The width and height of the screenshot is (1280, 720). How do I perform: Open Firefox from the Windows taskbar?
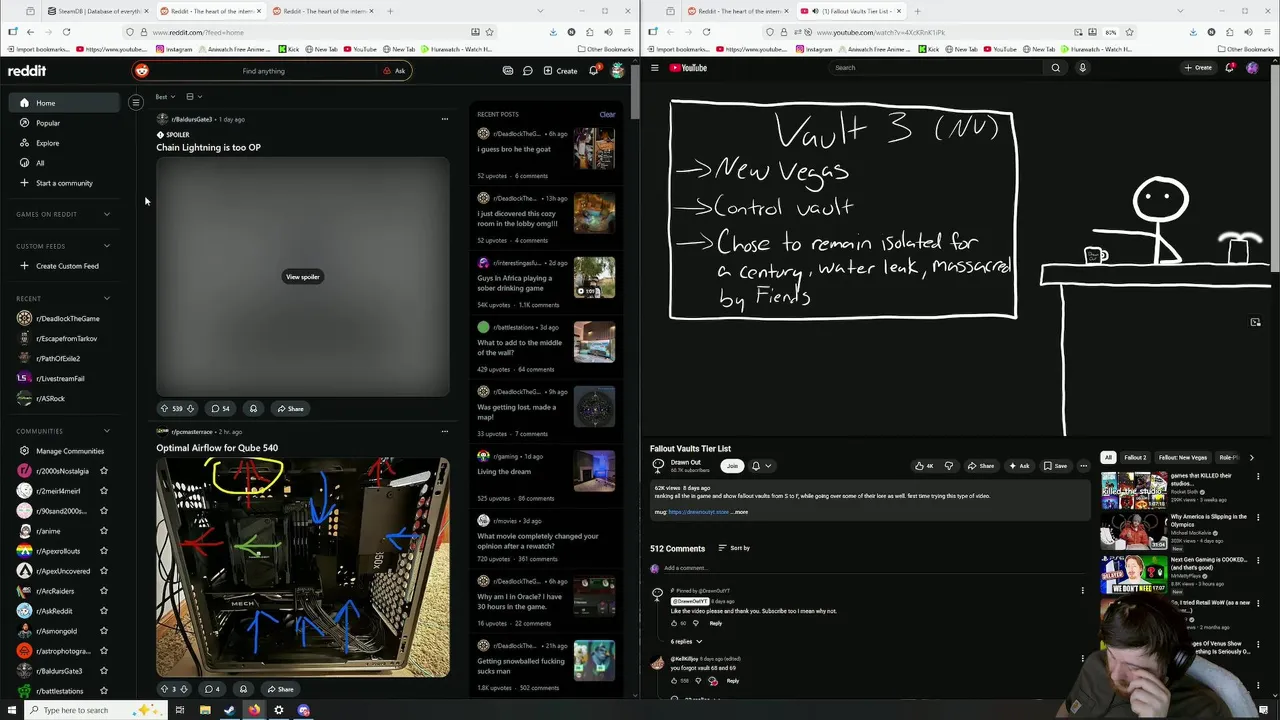tap(254, 710)
